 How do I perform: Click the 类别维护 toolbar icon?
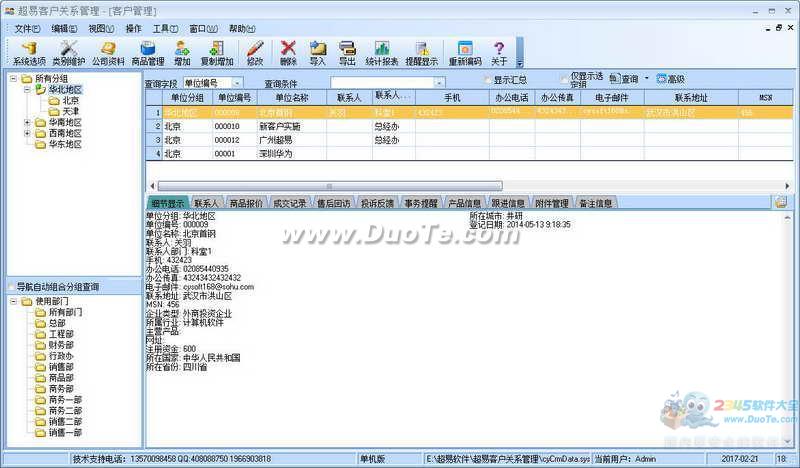coord(68,52)
